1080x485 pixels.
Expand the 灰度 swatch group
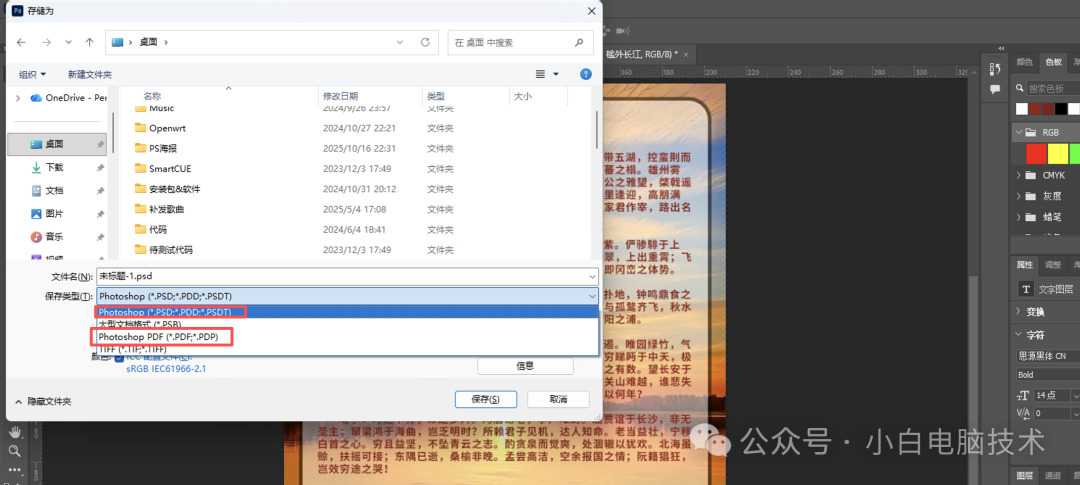pyautogui.click(x=1019, y=196)
